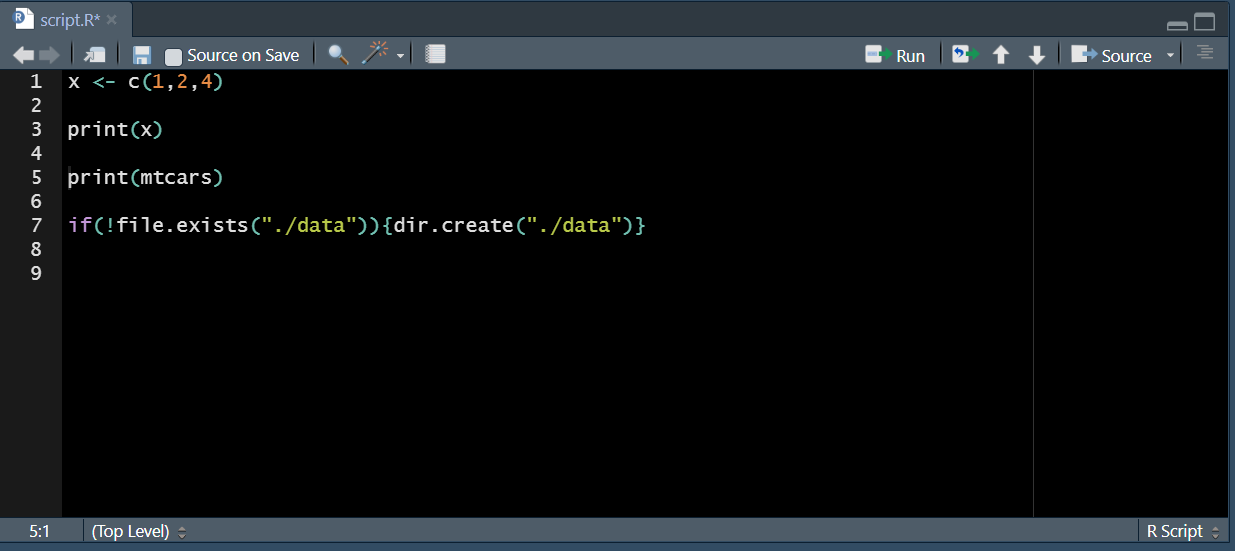Go to the next section with the down arrow
The width and height of the screenshot is (1235, 551).
(x=1037, y=55)
